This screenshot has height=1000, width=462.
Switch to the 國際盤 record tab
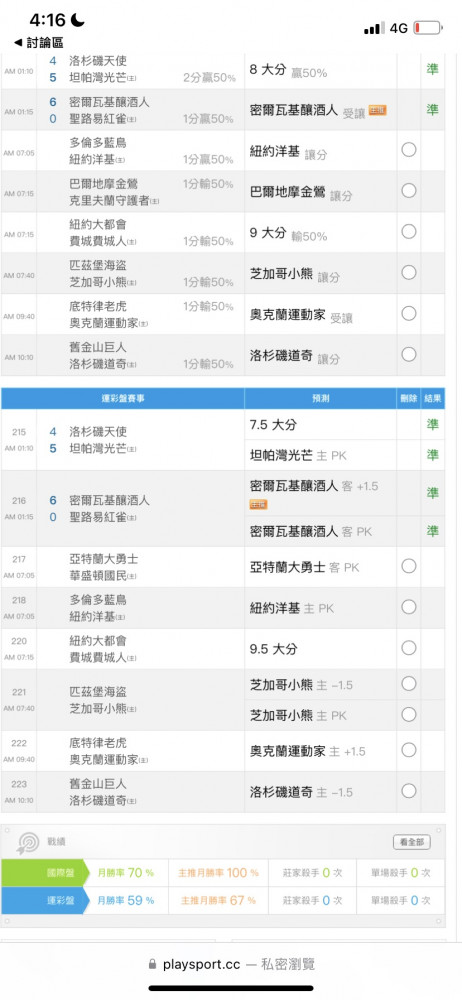43,872
